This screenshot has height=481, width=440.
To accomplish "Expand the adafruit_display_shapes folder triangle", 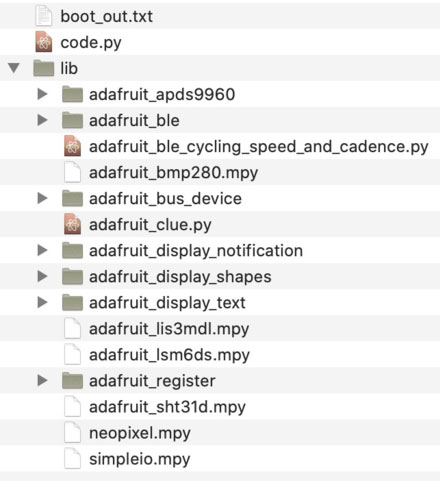I will [x=42, y=276].
